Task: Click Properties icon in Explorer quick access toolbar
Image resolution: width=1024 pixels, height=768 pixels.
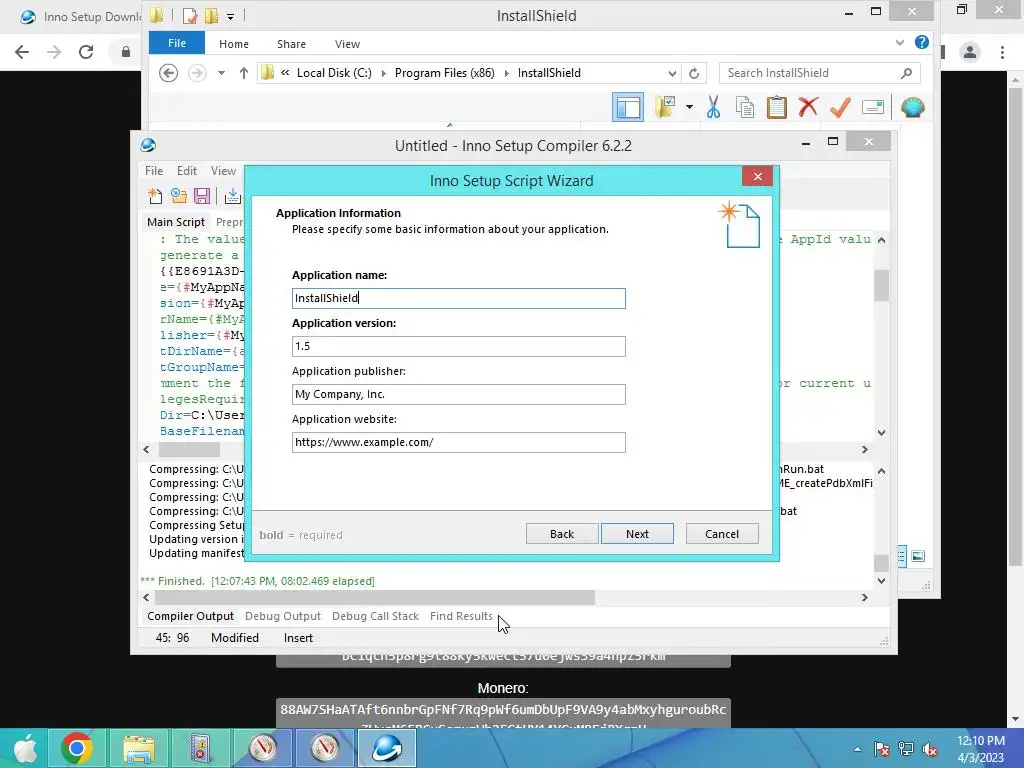Action: (189, 16)
